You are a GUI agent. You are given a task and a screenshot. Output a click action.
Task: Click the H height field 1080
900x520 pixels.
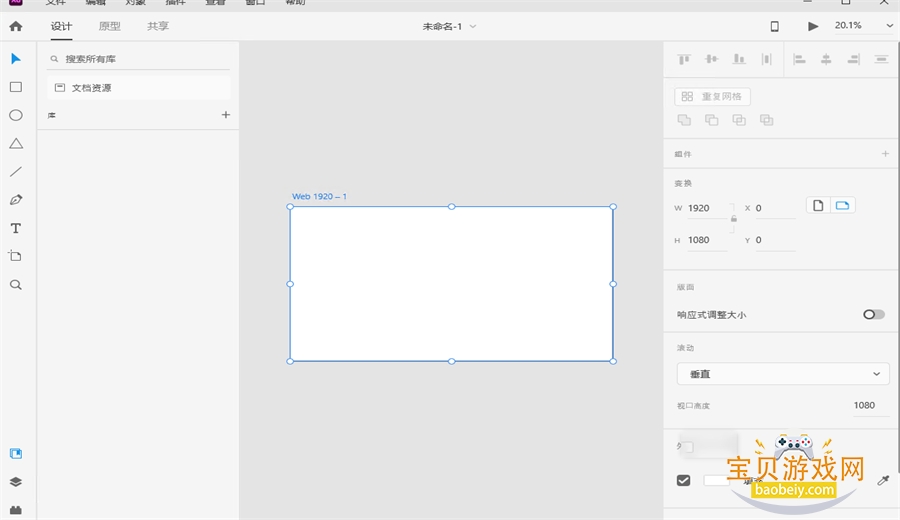point(708,240)
